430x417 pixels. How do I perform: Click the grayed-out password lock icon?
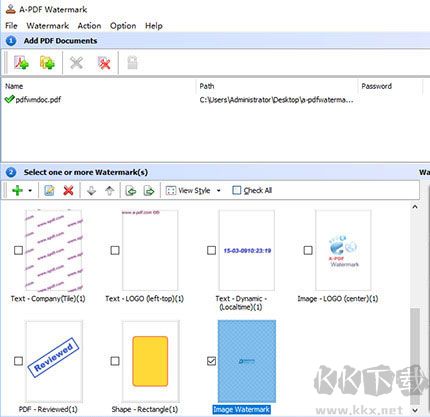point(132,63)
